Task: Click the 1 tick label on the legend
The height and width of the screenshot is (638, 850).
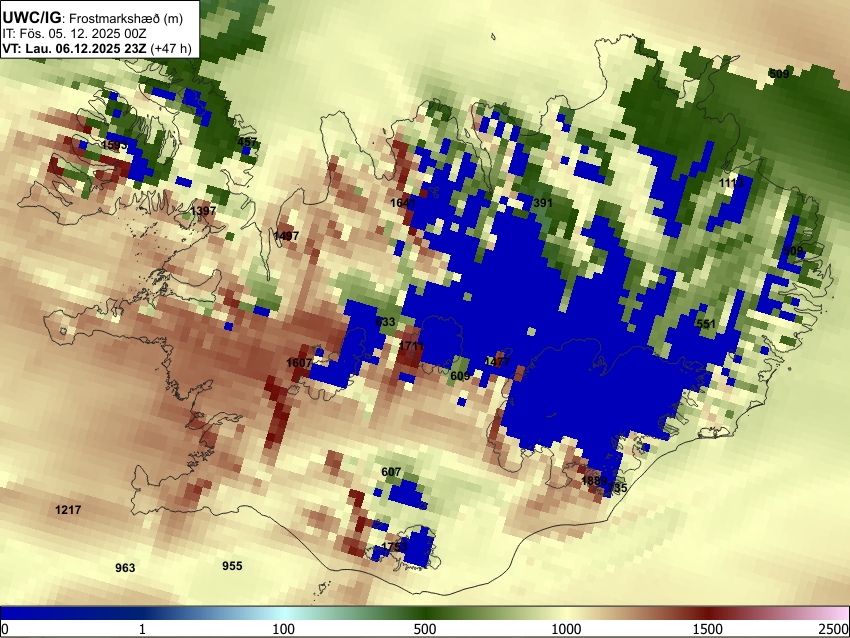Action: coord(142,629)
